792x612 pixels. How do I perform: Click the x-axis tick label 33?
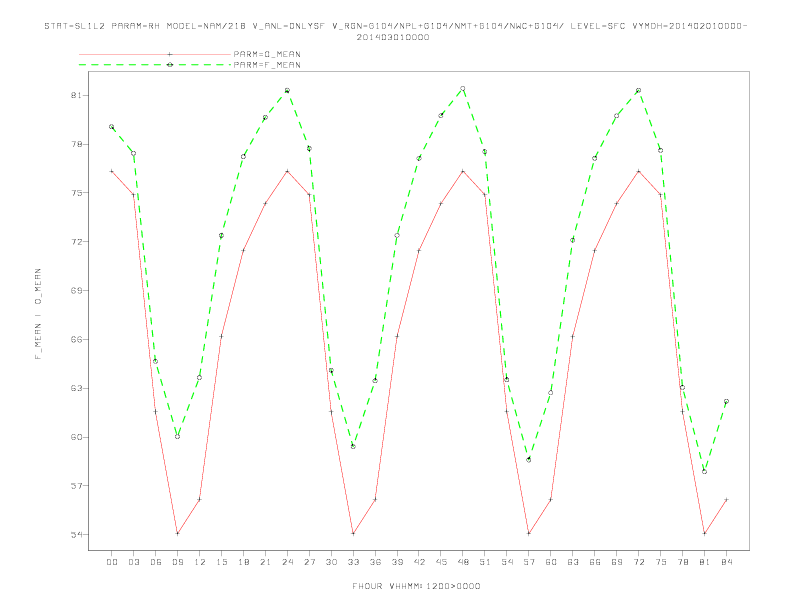353,562
